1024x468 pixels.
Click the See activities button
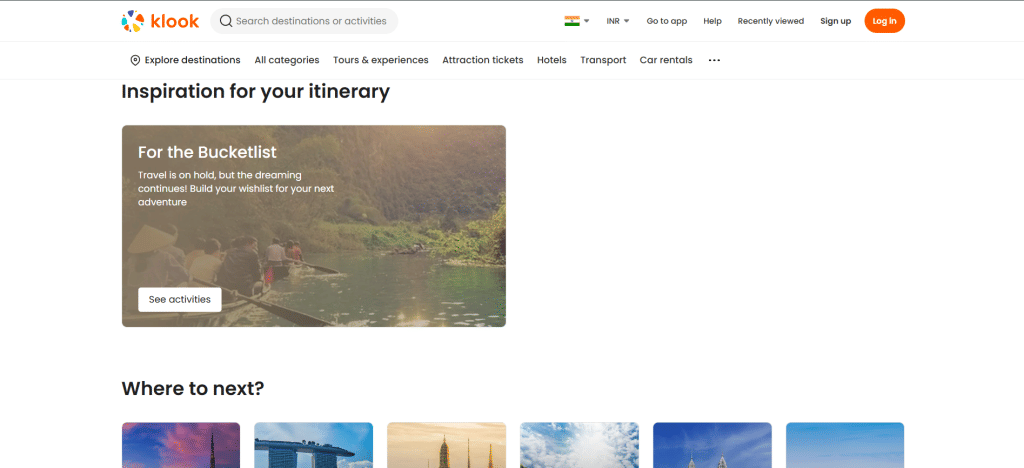(x=179, y=299)
